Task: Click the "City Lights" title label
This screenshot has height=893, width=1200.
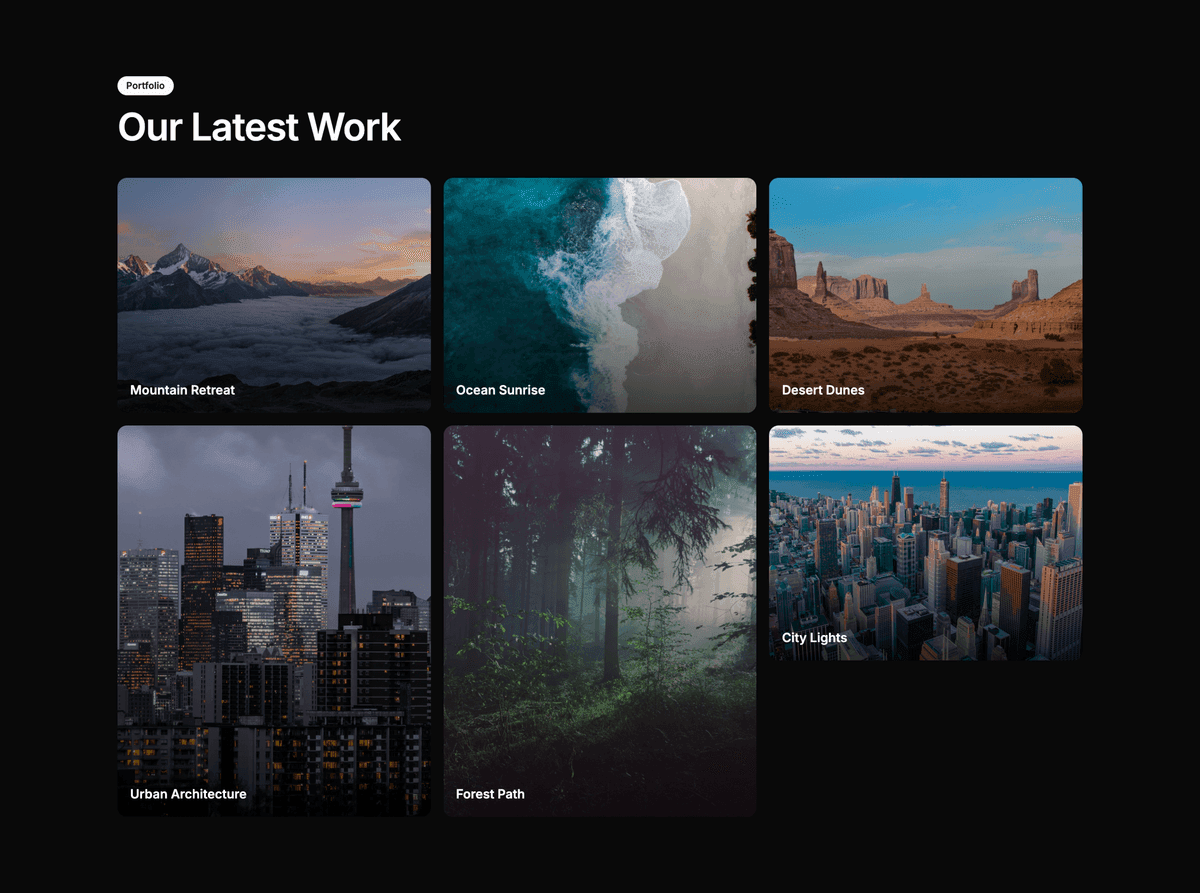Action: click(814, 638)
